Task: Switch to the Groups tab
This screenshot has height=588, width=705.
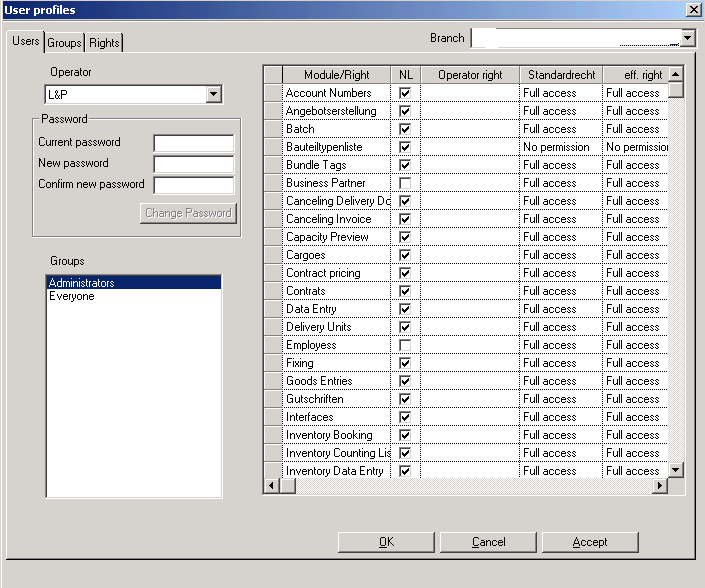Action: coord(65,43)
